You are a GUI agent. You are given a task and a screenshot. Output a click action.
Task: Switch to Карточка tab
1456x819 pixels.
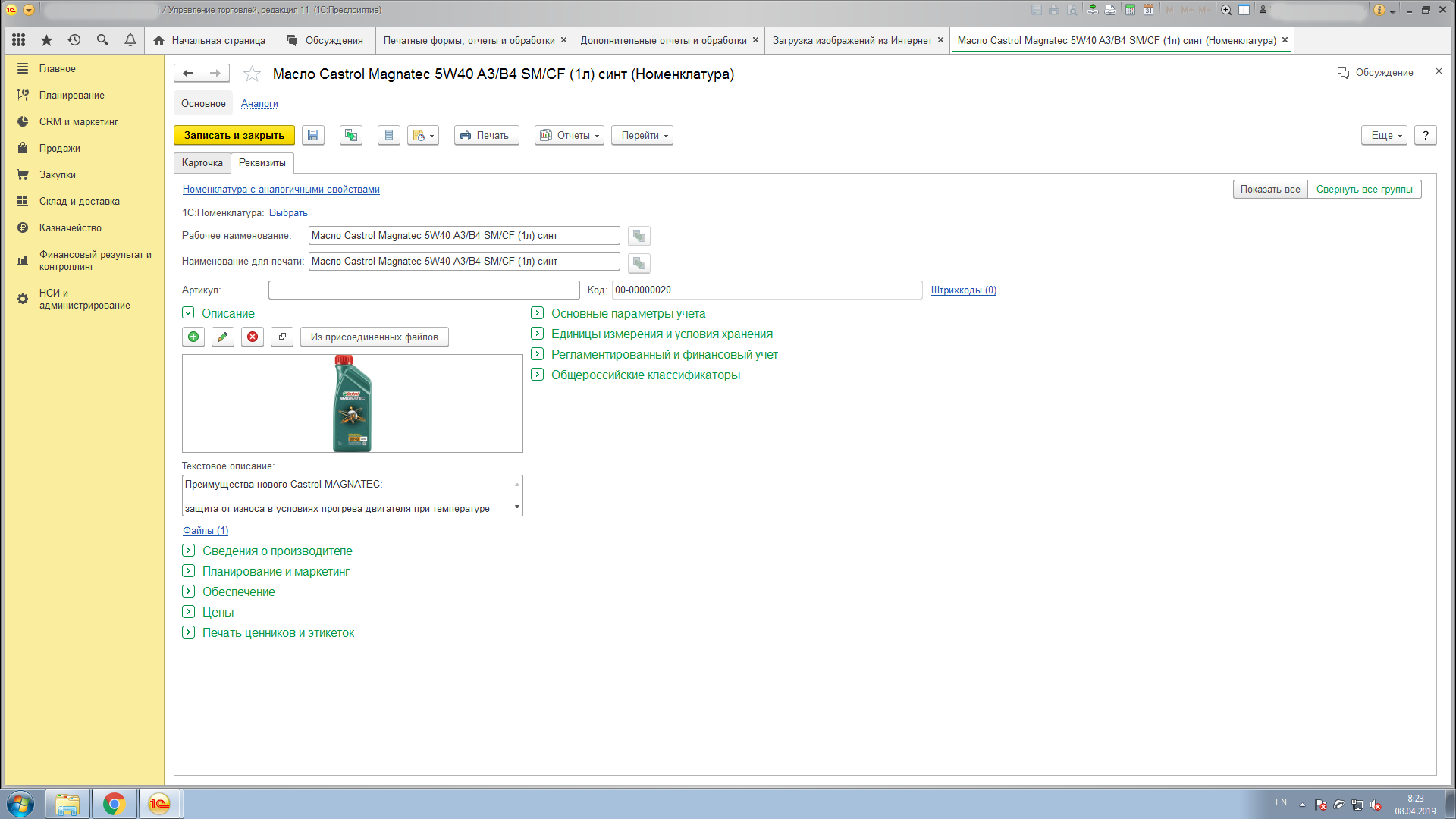[202, 163]
